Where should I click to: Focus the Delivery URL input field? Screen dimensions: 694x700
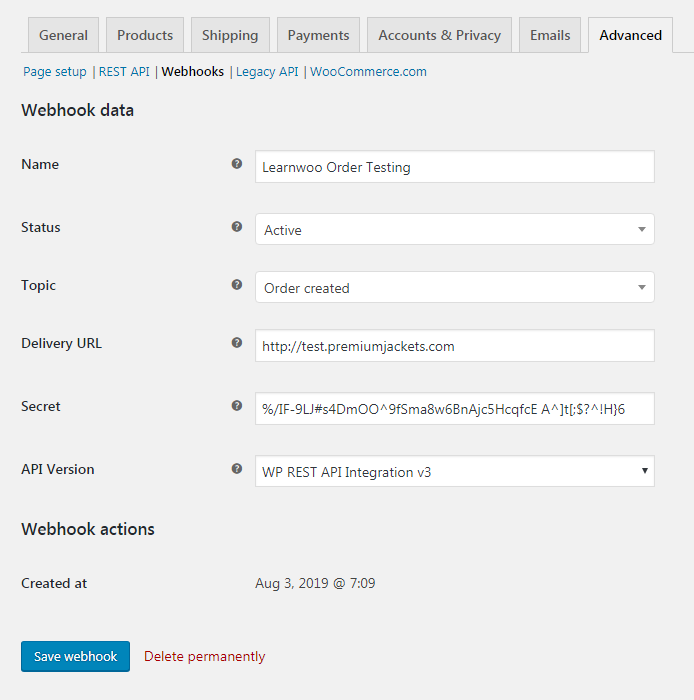point(455,346)
